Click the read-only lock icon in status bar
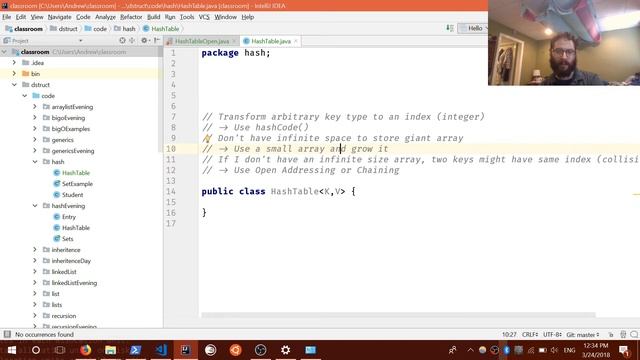 611,335
